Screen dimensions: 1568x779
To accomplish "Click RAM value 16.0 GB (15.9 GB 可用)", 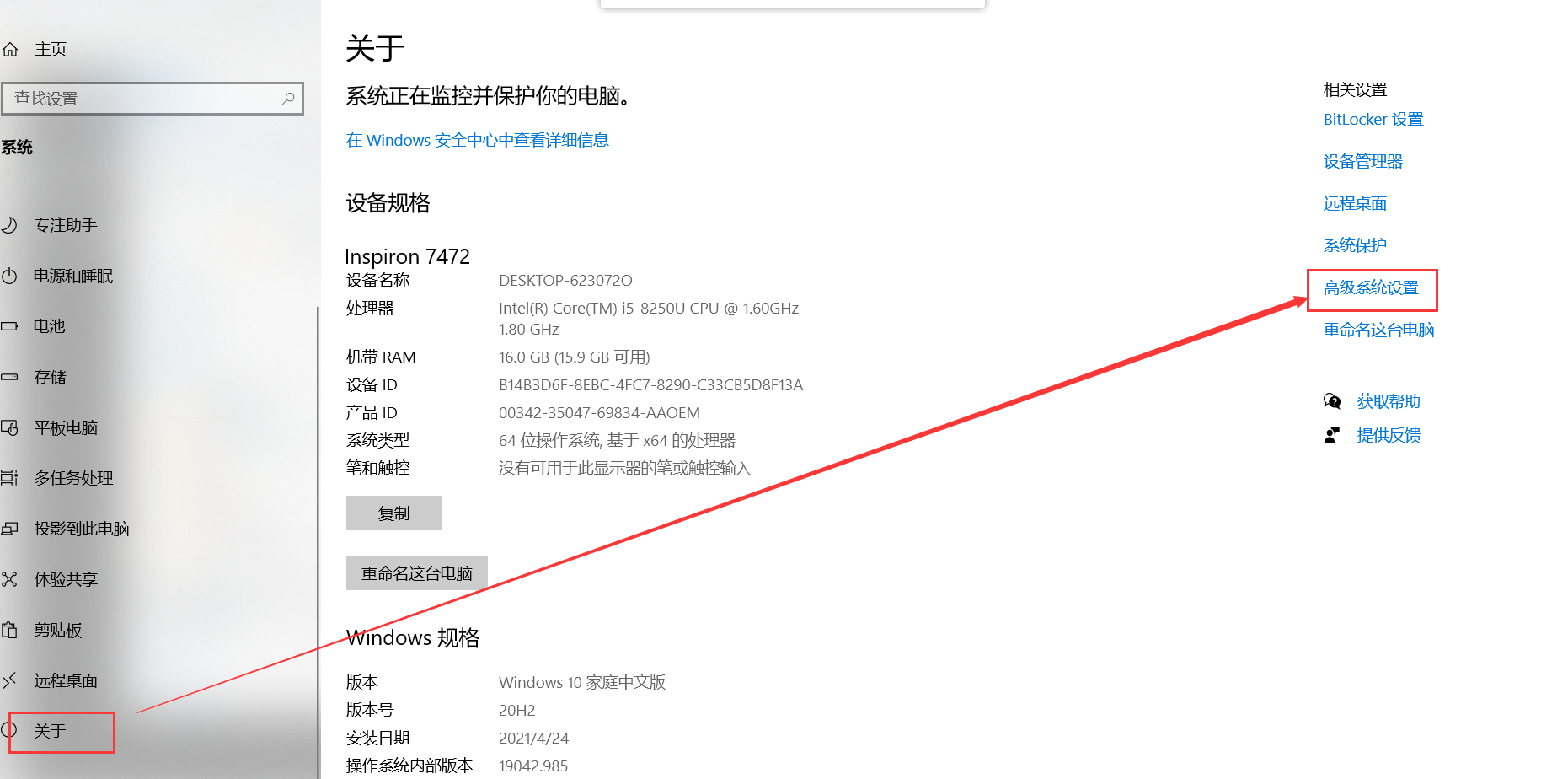I will tap(575, 357).
